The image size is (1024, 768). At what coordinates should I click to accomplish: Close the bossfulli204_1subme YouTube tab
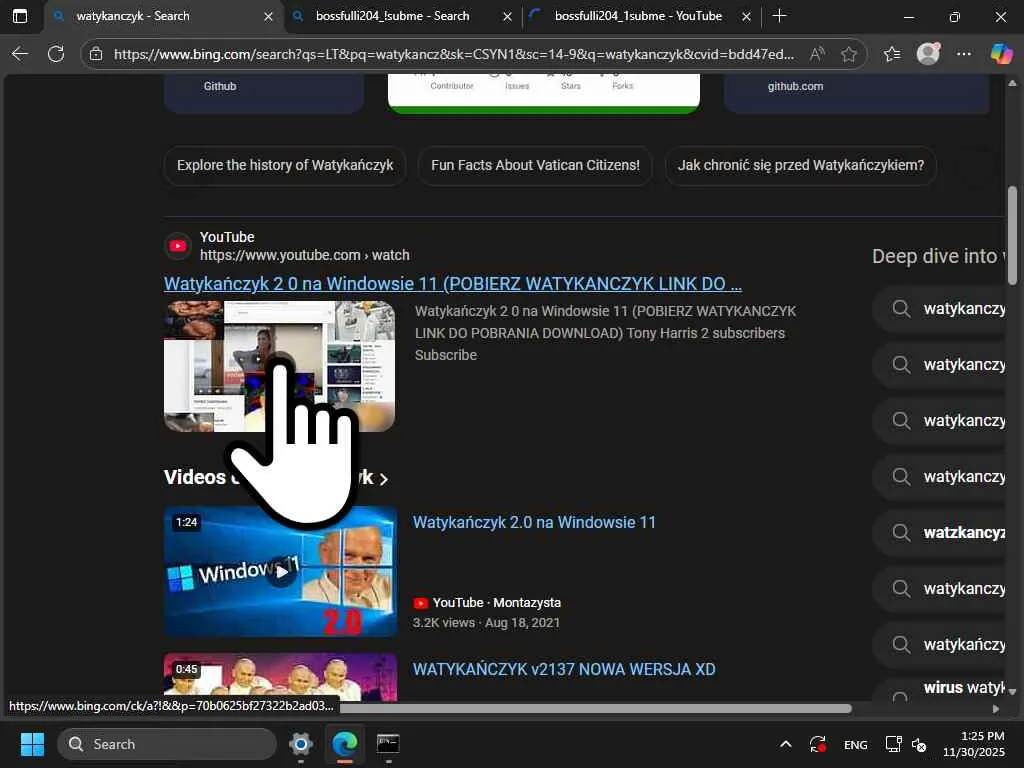[x=746, y=16]
